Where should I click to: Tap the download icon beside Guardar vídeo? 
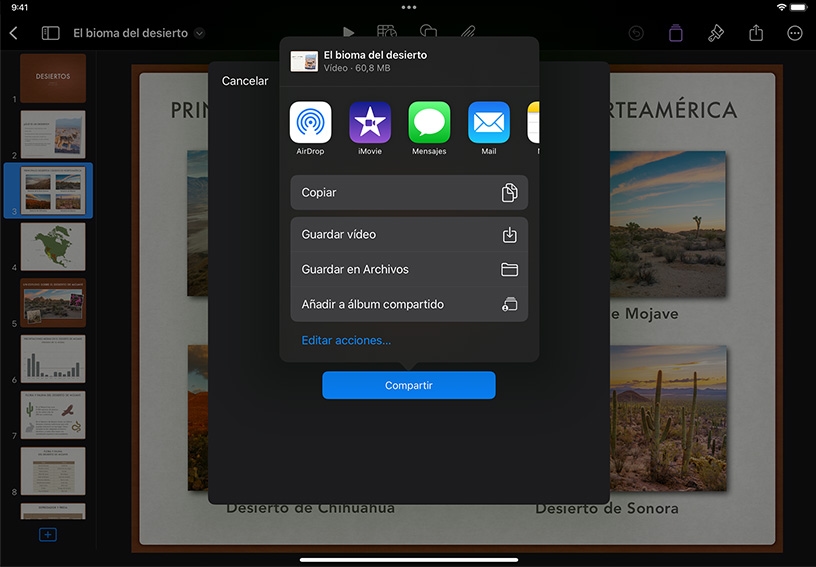pyautogui.click(x=509, y=235)
